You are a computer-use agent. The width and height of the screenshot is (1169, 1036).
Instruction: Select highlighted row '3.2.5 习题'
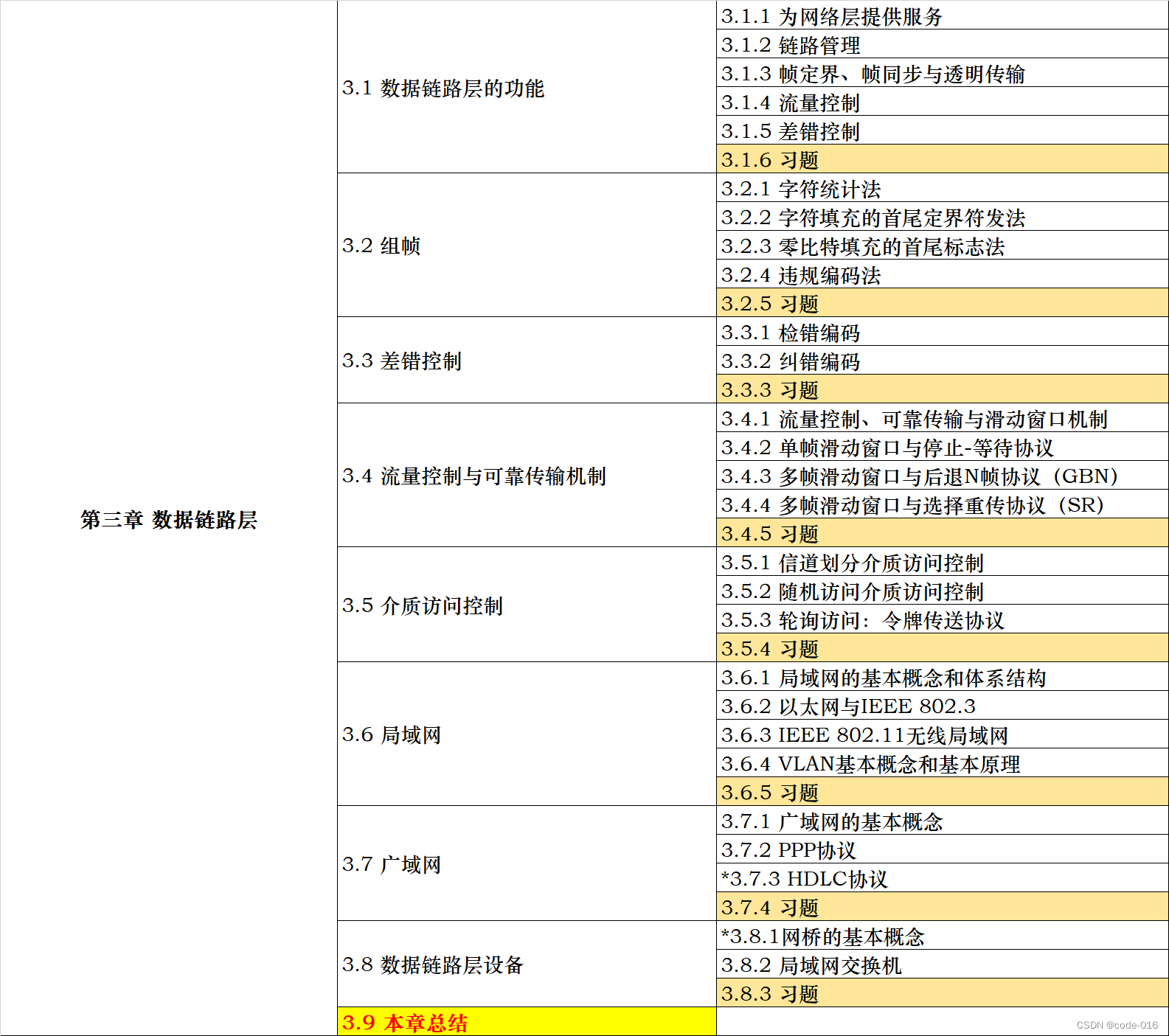click(x=943, y=303)
